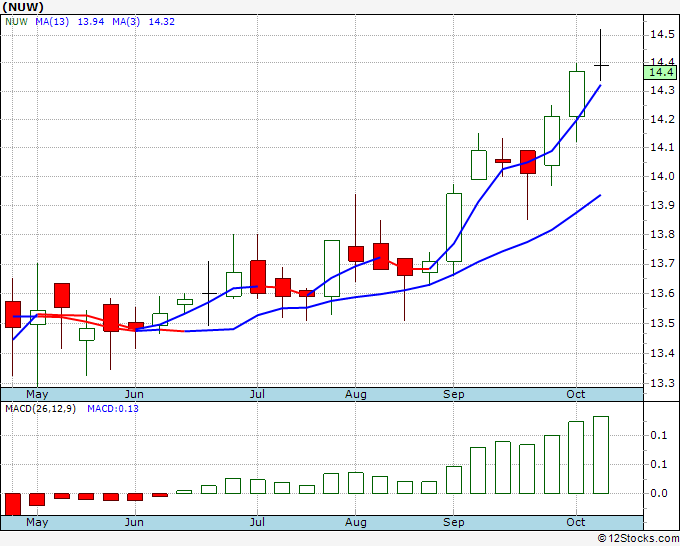Click May on the price chart axis
The width and height of the screenshot is (680, 546).
tap(37, 395)
